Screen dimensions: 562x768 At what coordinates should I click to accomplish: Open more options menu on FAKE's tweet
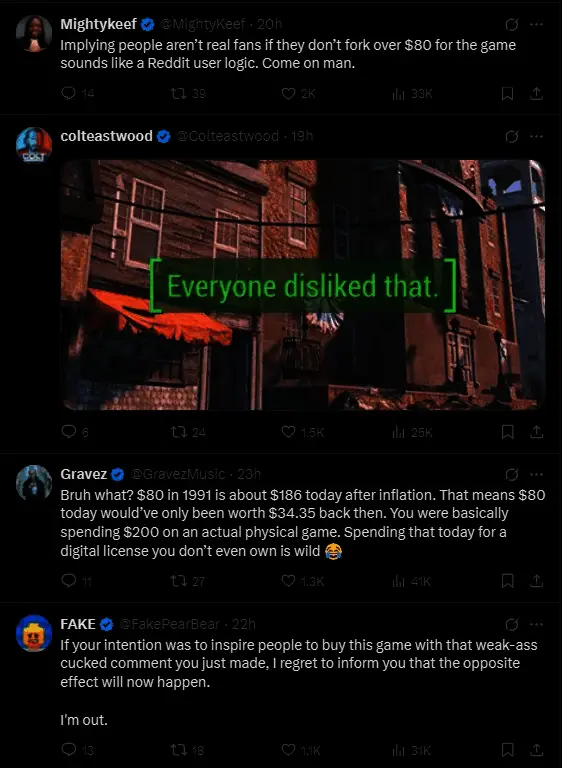(537, 624)
